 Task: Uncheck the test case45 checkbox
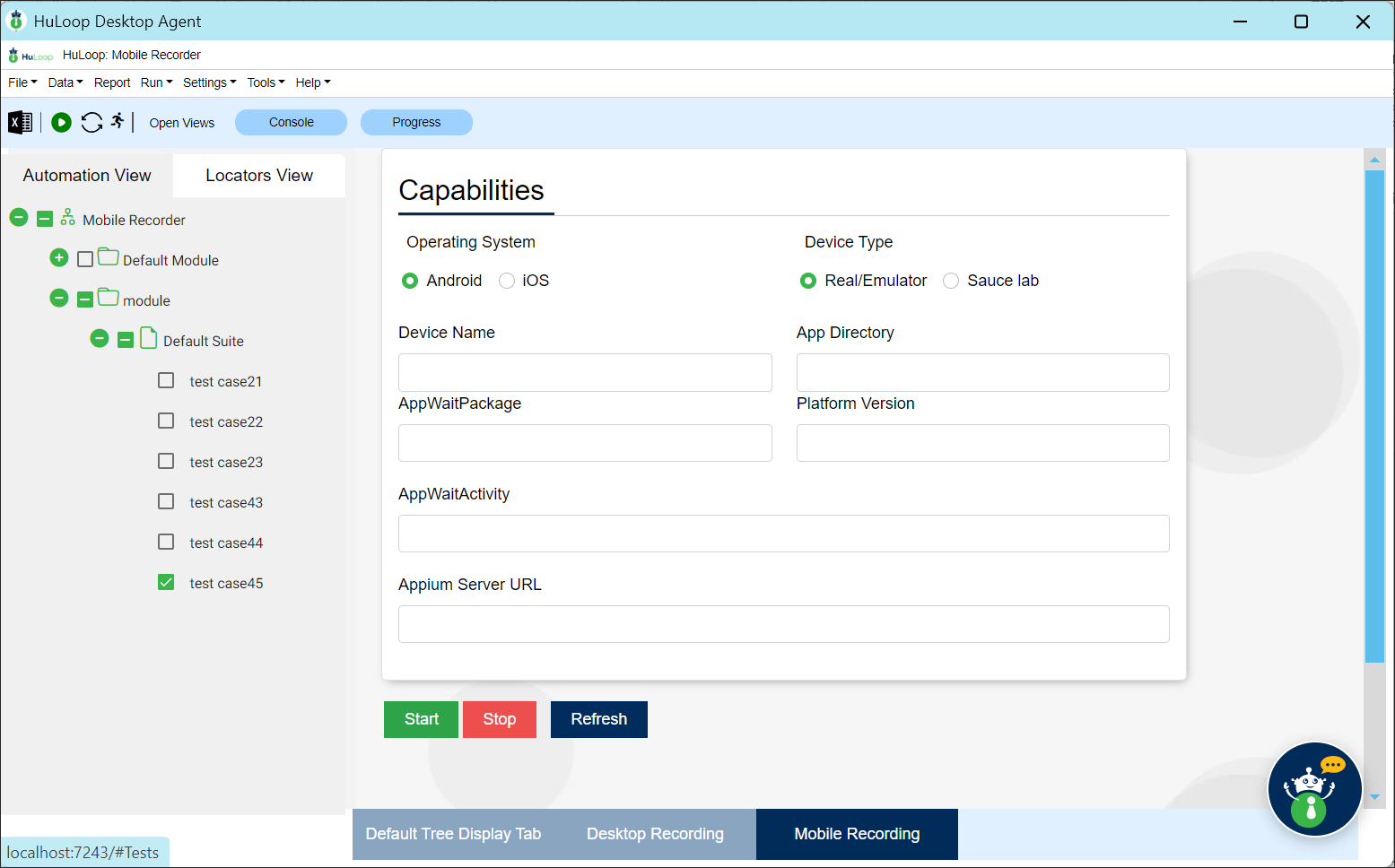tap(166, 582)
